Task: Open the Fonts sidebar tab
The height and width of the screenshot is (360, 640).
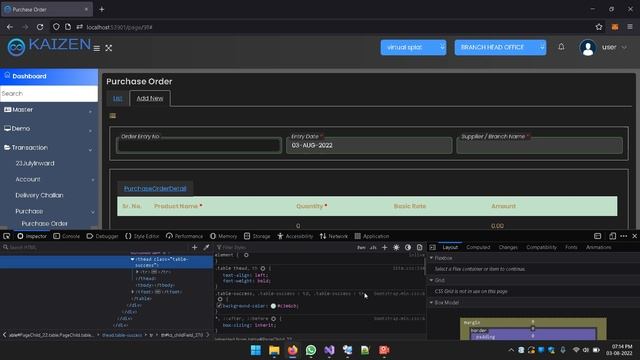Action: (571, 247)
